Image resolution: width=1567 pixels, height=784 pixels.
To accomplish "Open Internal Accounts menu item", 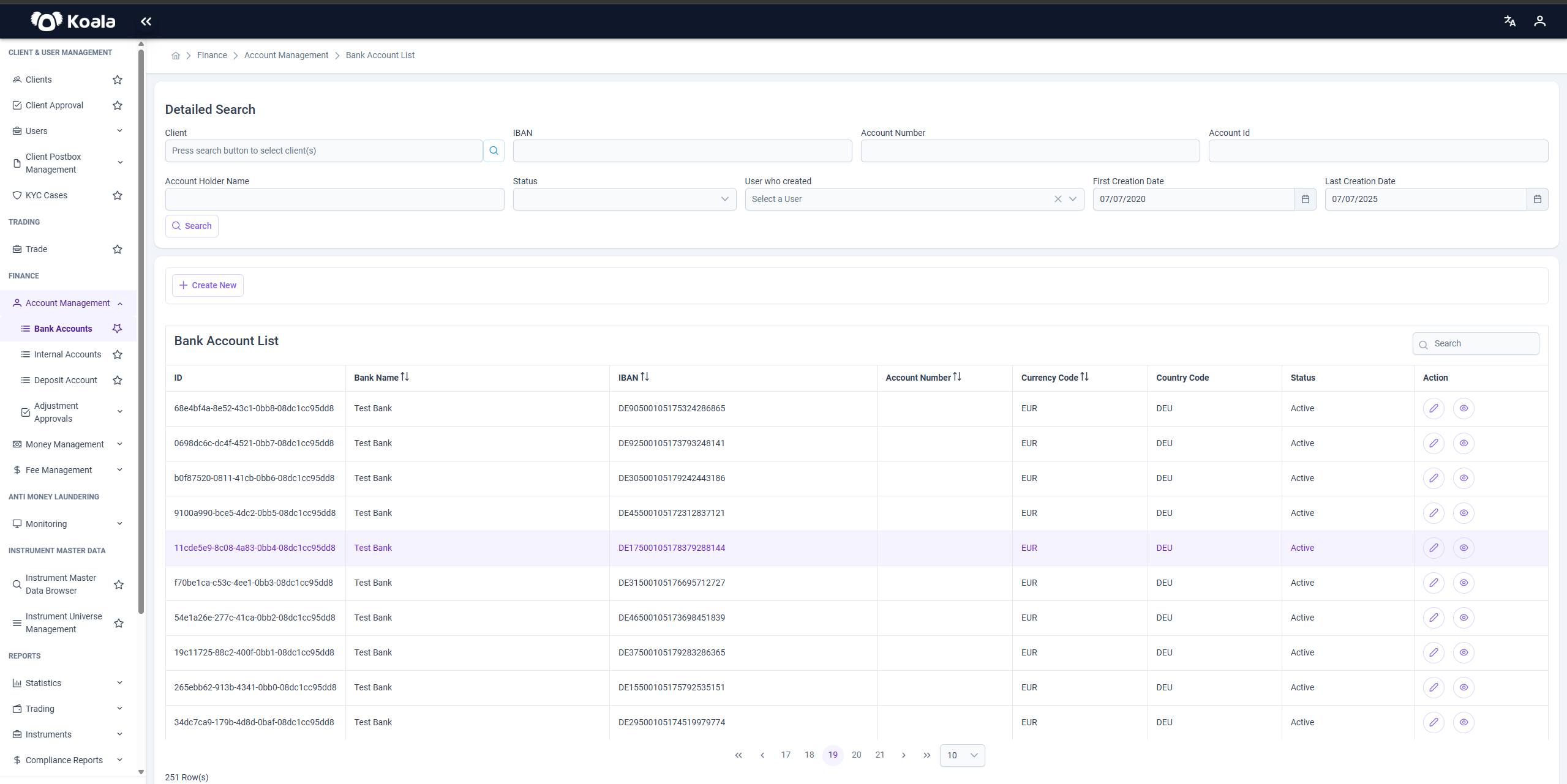I will (67, 354).
